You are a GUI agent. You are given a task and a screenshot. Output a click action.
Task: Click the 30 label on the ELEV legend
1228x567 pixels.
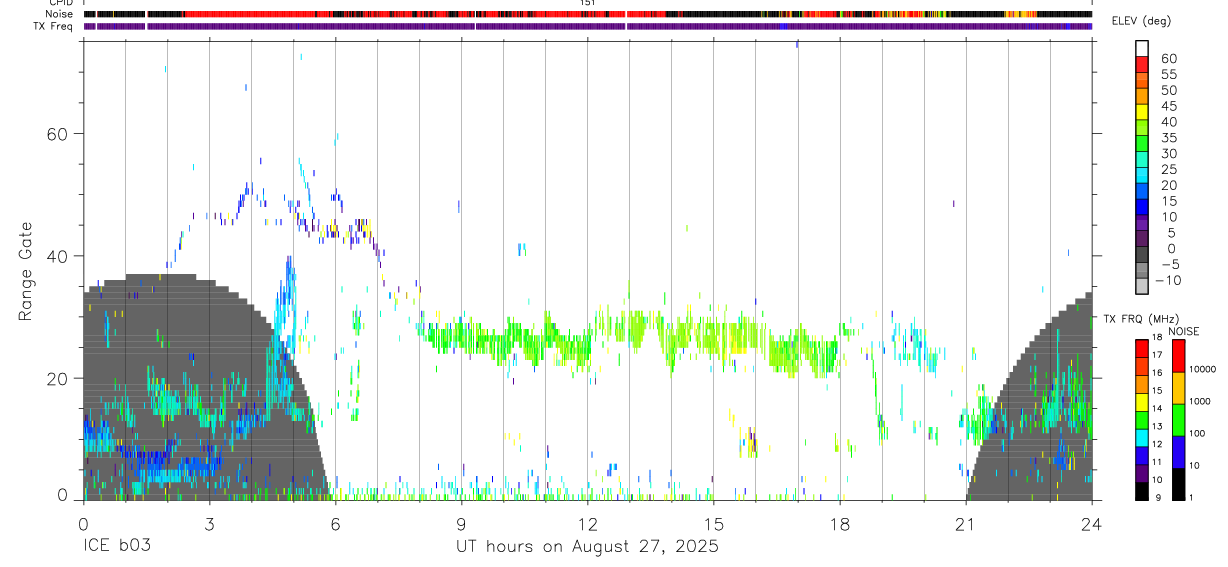[x=1168, y=153]
